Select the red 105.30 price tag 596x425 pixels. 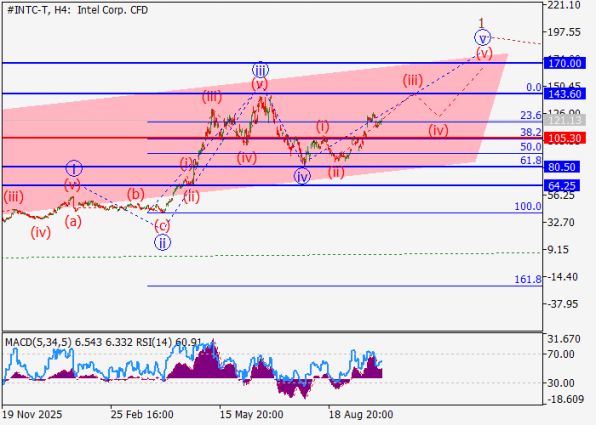click(x=564, y=138)
